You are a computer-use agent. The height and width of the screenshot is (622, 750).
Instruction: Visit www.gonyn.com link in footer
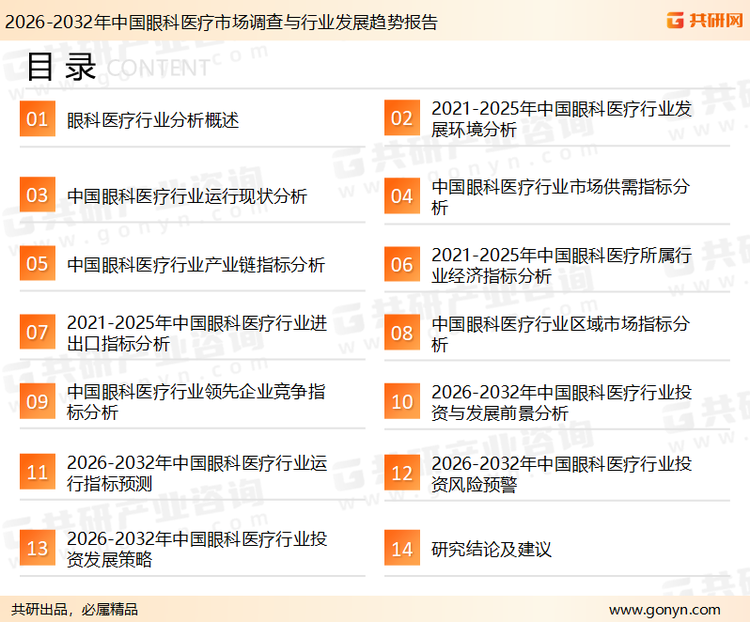[664, 609]
